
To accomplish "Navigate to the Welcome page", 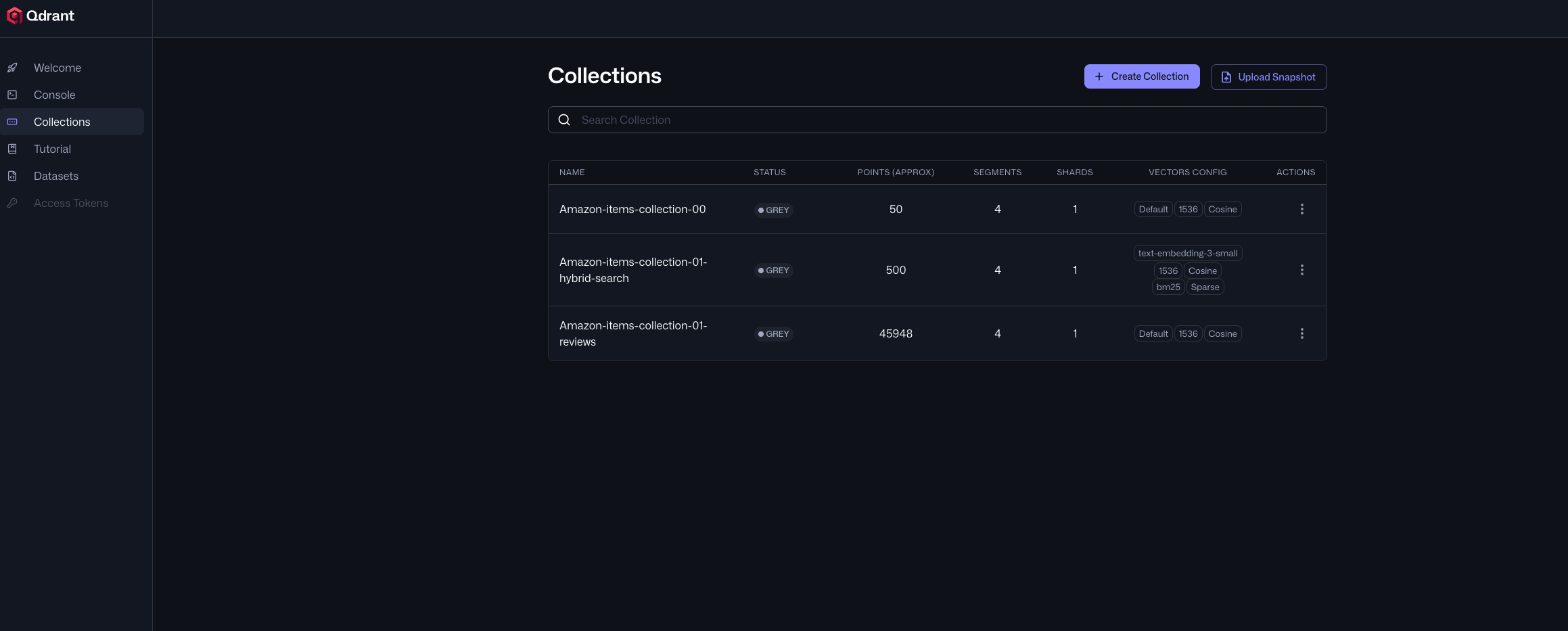I will pos(57,68).
